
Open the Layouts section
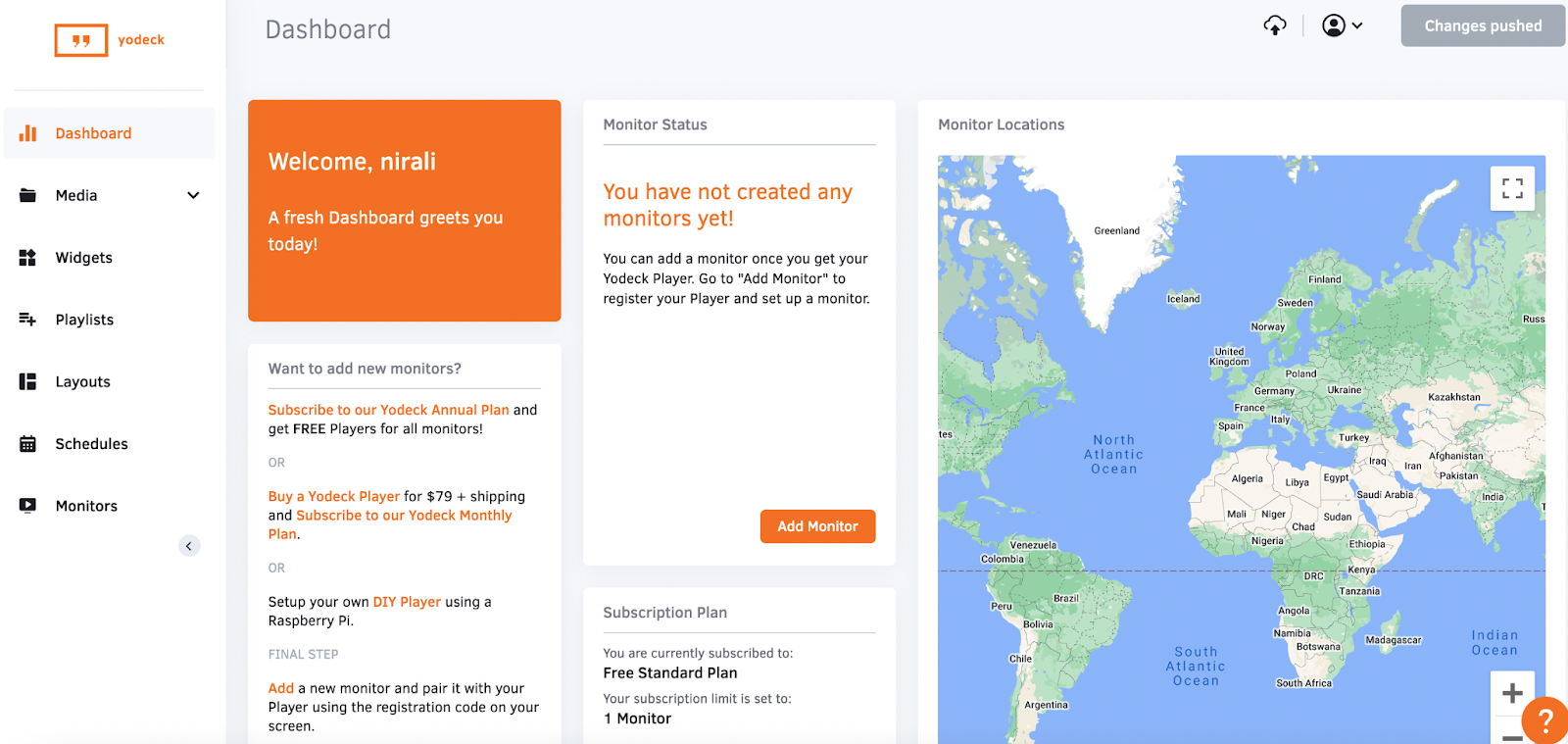point(110,381)
